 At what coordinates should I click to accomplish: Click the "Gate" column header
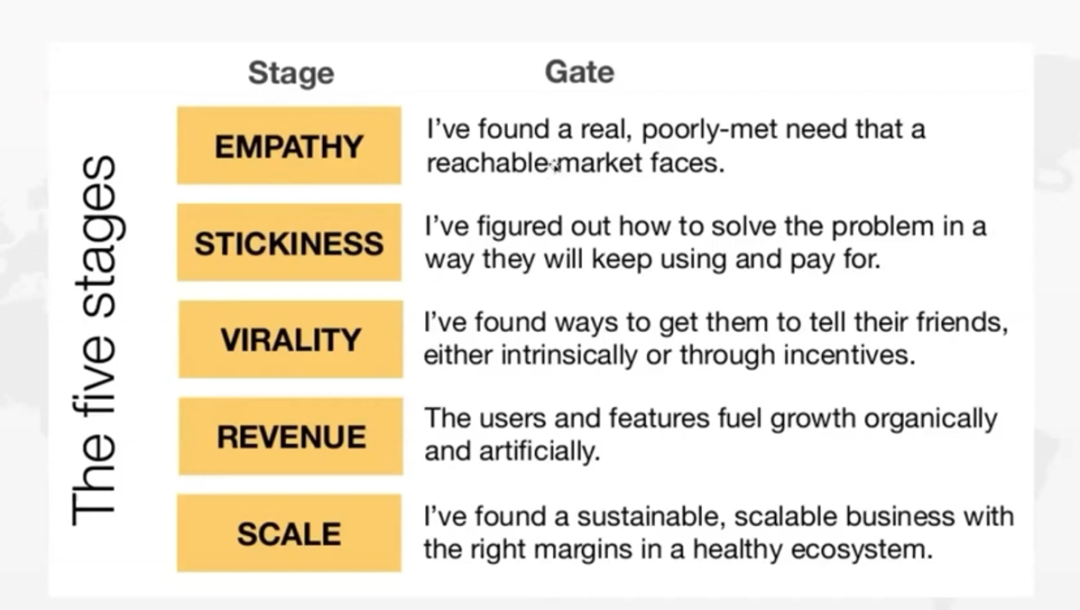click(x=579, y=72)
